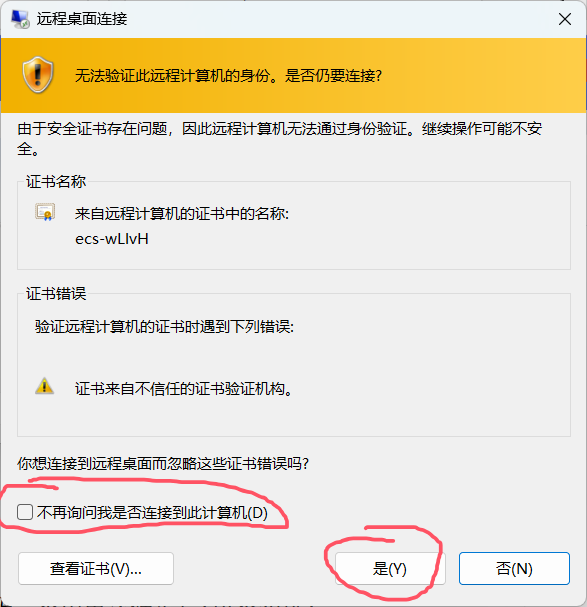
Task: Click the 远程桌面连接 title text
Action: (x=82, y=19)
